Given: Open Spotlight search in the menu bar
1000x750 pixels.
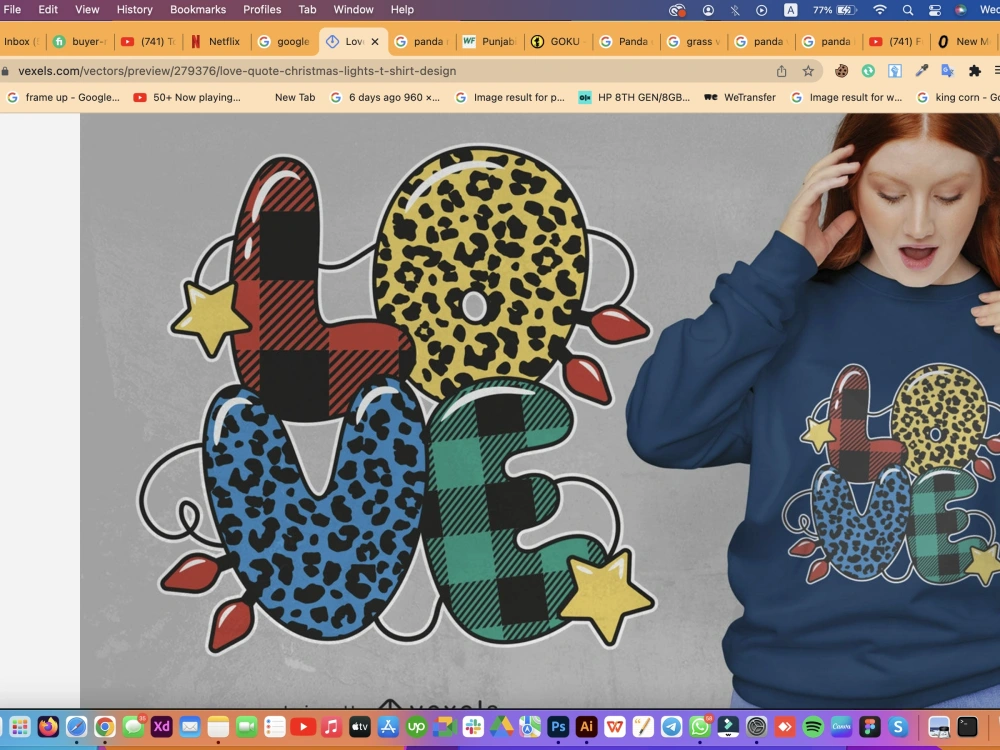Looking at the screenshot, I should click(x=908, y=10).
